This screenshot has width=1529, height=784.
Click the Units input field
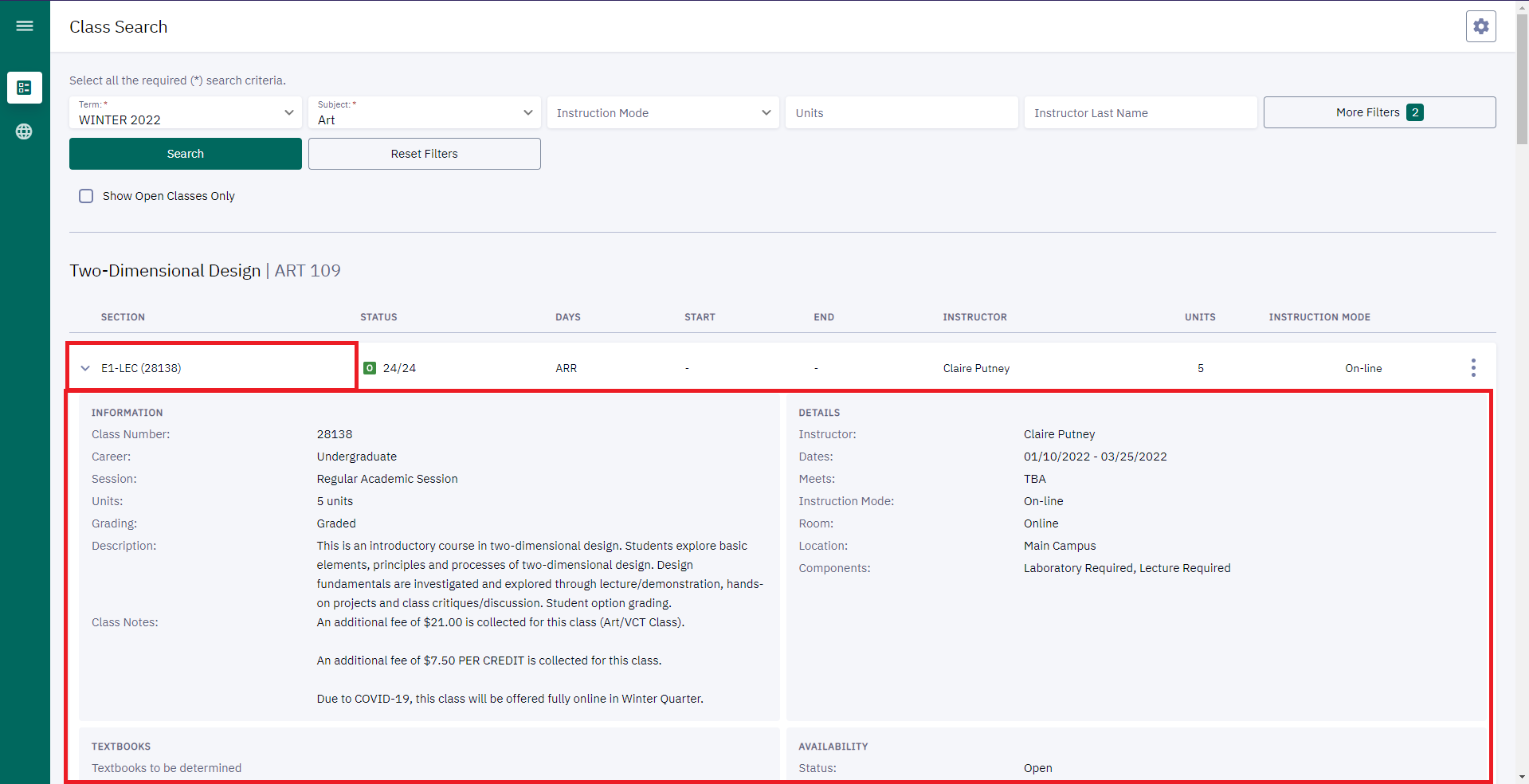901,112
